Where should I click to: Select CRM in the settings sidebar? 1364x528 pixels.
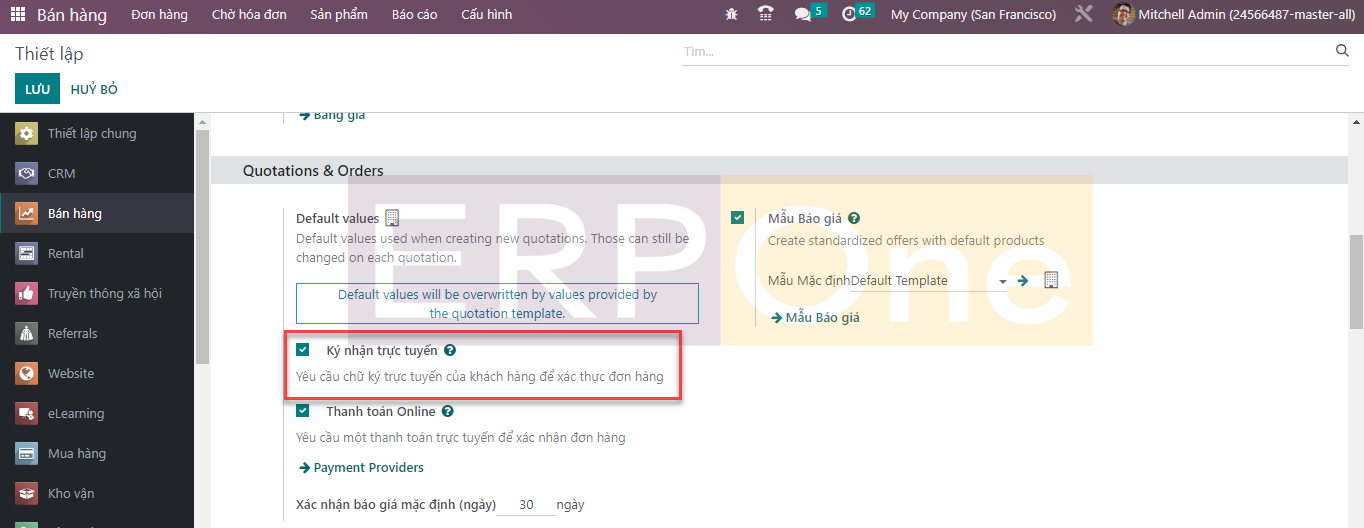coord(61,174)
